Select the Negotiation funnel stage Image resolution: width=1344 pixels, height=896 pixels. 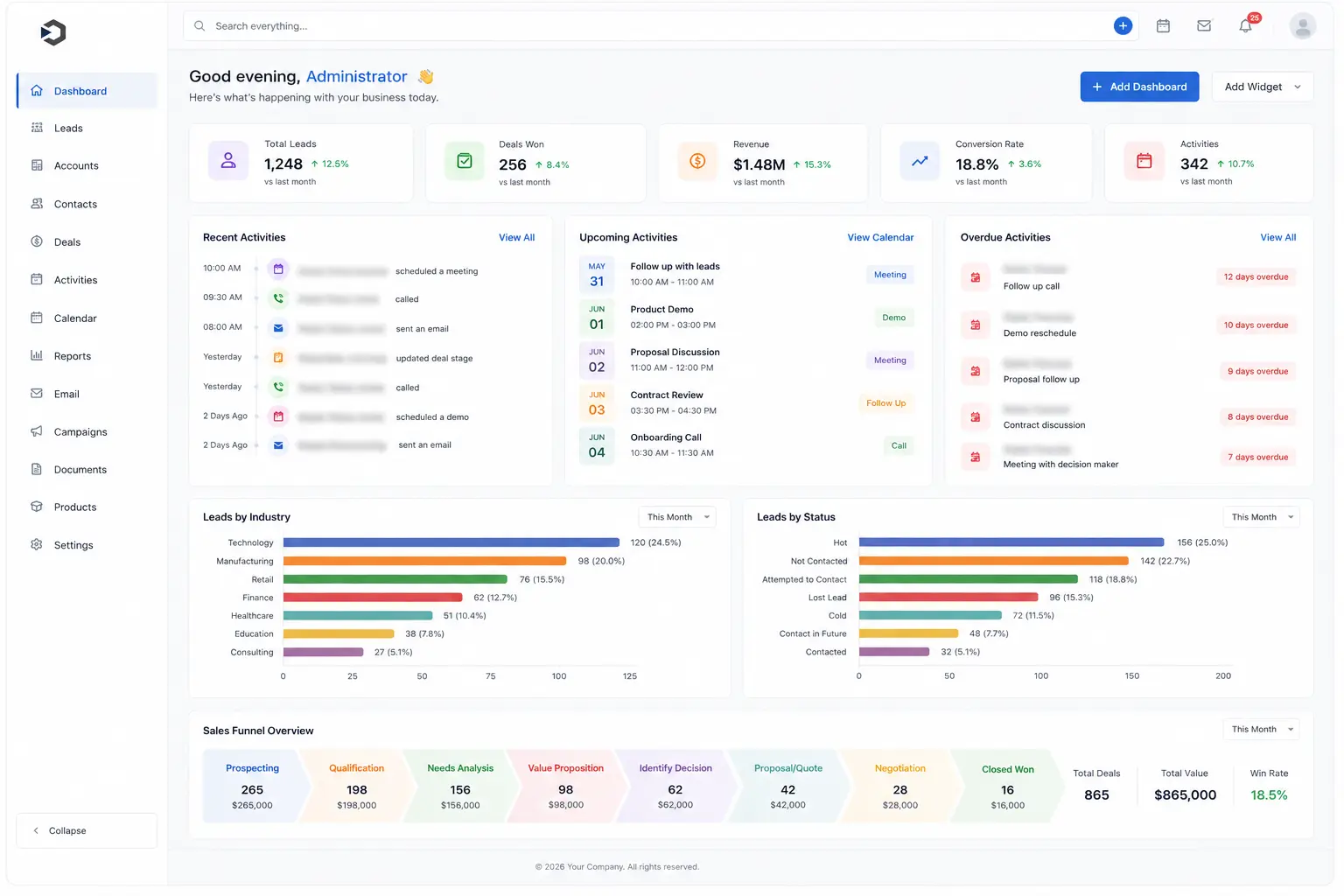[900, 786]
